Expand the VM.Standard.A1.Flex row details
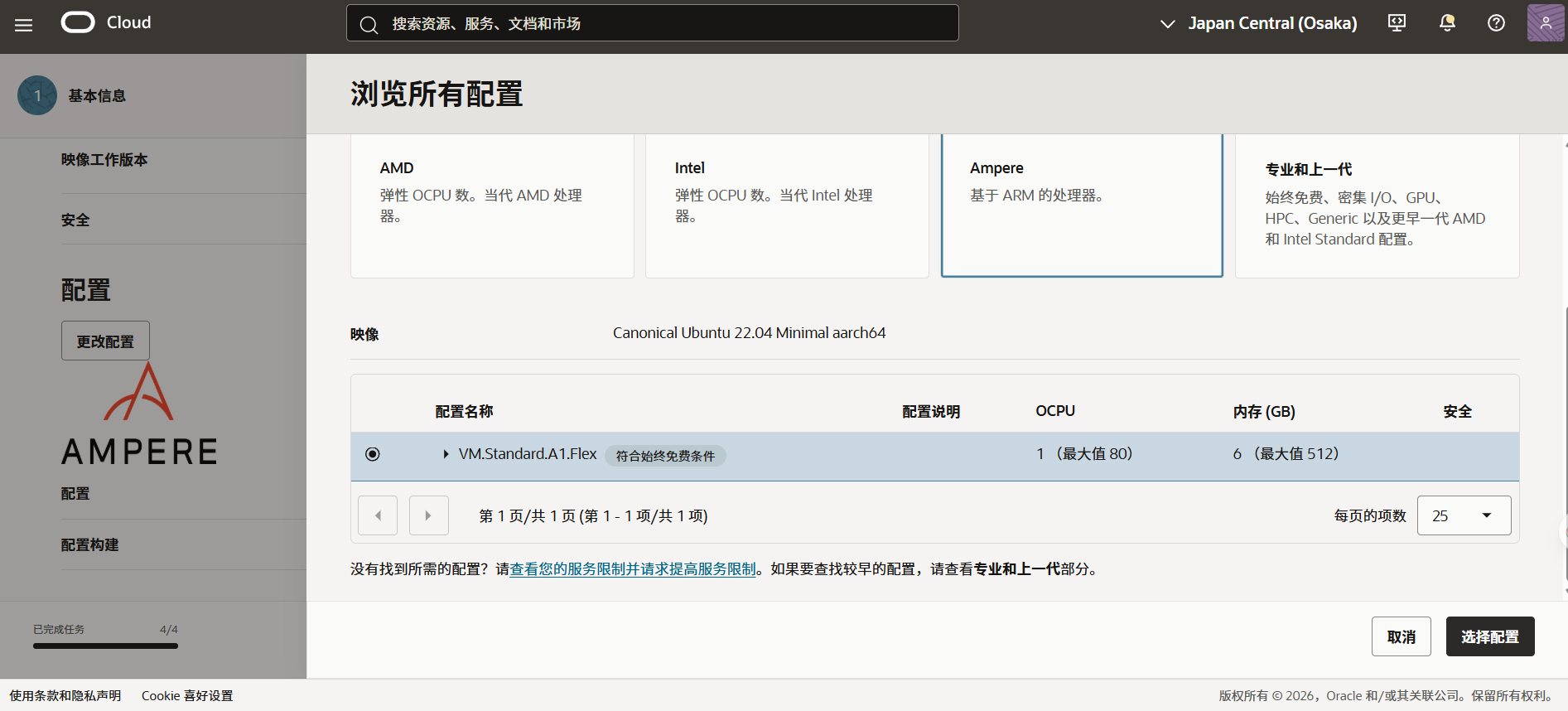The image size is (1568, 711). point(446,454)
